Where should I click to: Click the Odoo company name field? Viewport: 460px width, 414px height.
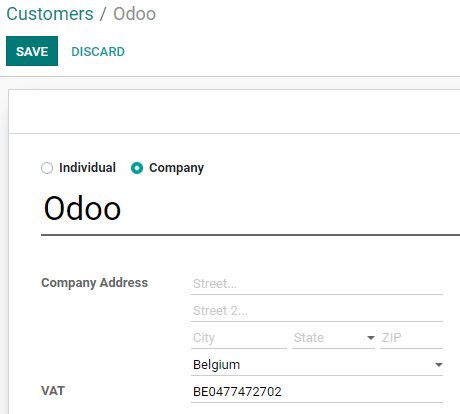click(250, 209)
